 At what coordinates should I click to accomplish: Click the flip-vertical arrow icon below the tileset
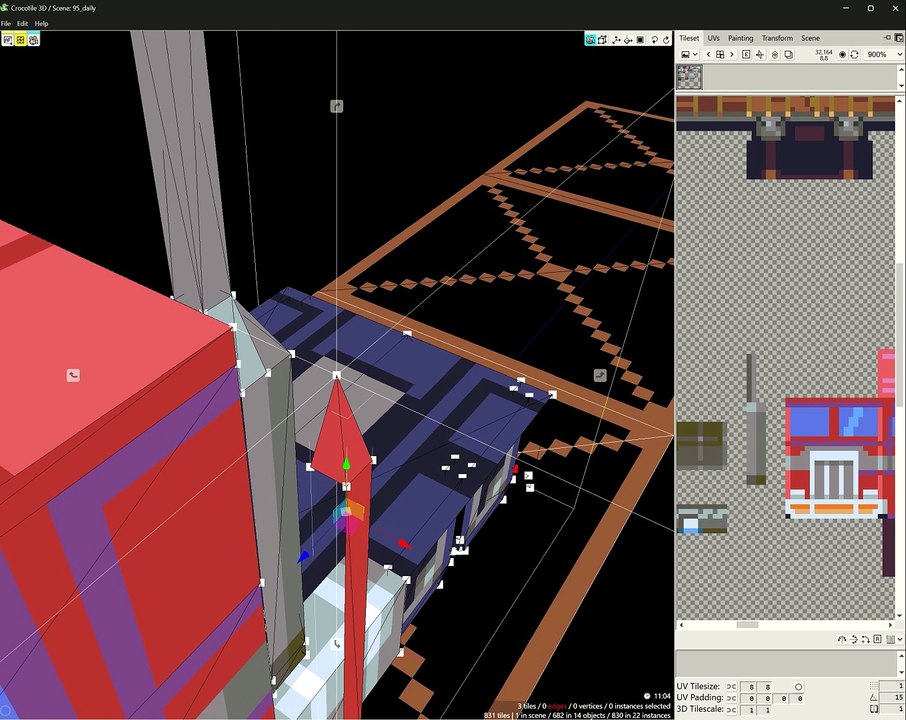(x=841, y=639)
